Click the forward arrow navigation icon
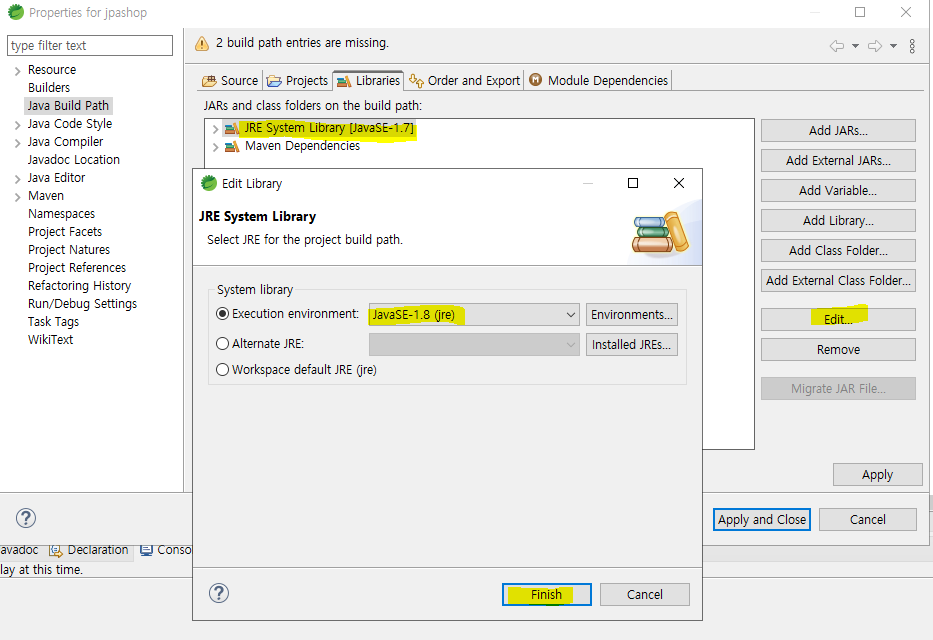 875,46
